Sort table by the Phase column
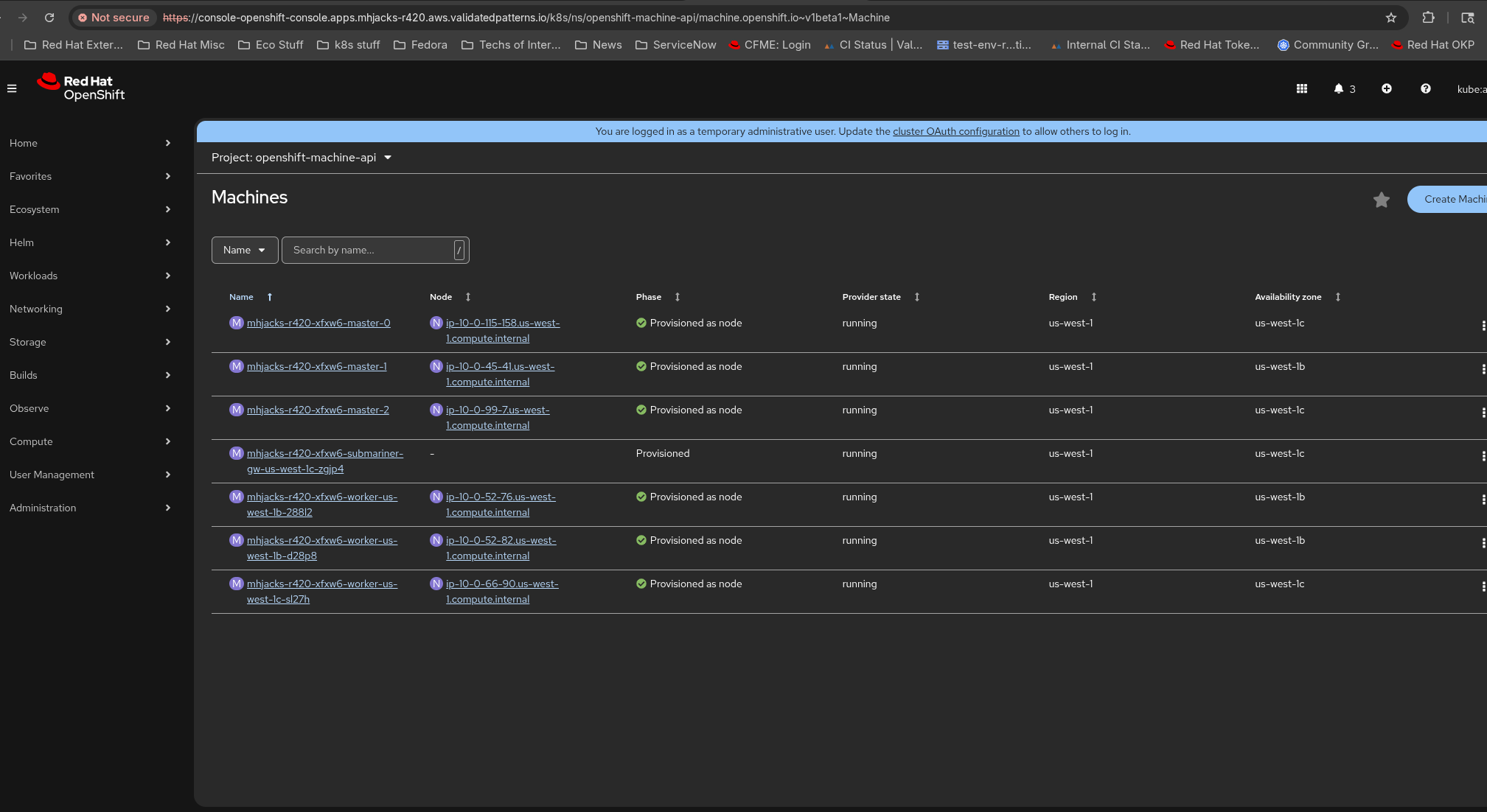1487x812 pixels. coord(649,297)
